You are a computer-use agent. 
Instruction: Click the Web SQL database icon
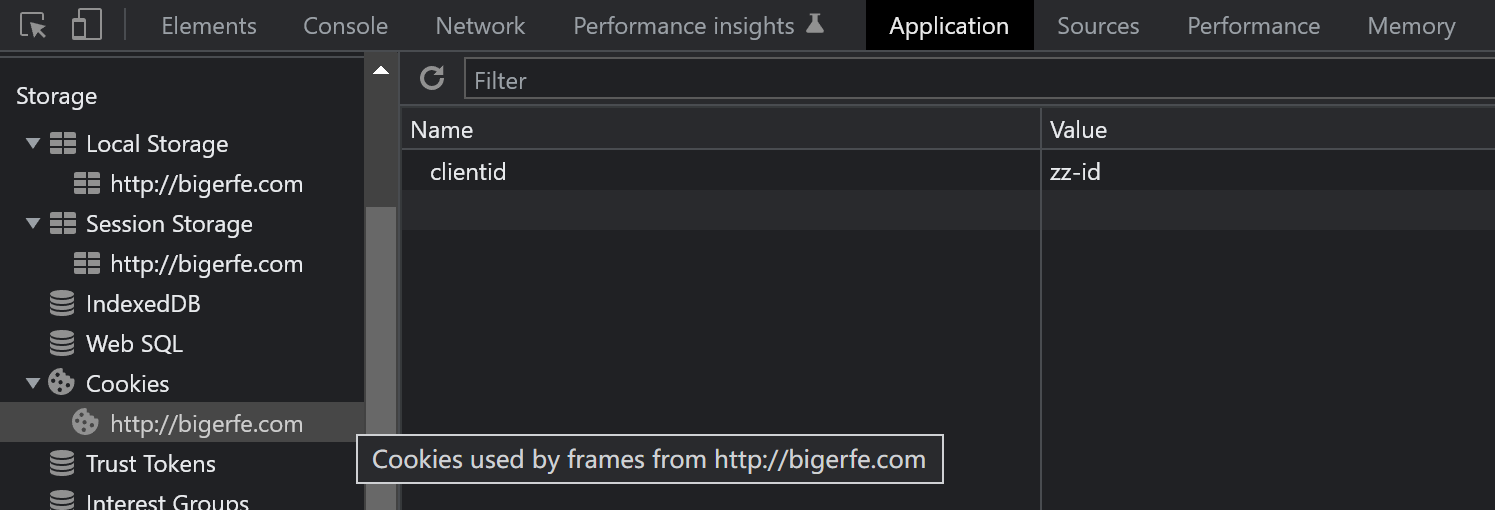click(x=62, y=344)
